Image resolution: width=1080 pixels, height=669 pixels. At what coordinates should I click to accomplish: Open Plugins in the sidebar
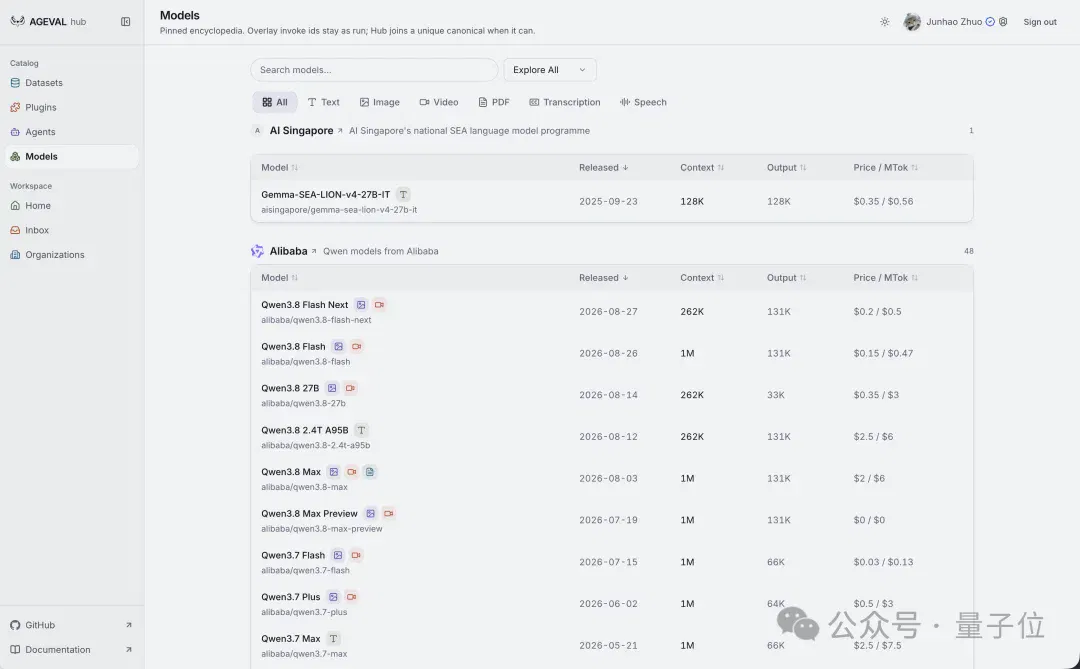(72, 107)
